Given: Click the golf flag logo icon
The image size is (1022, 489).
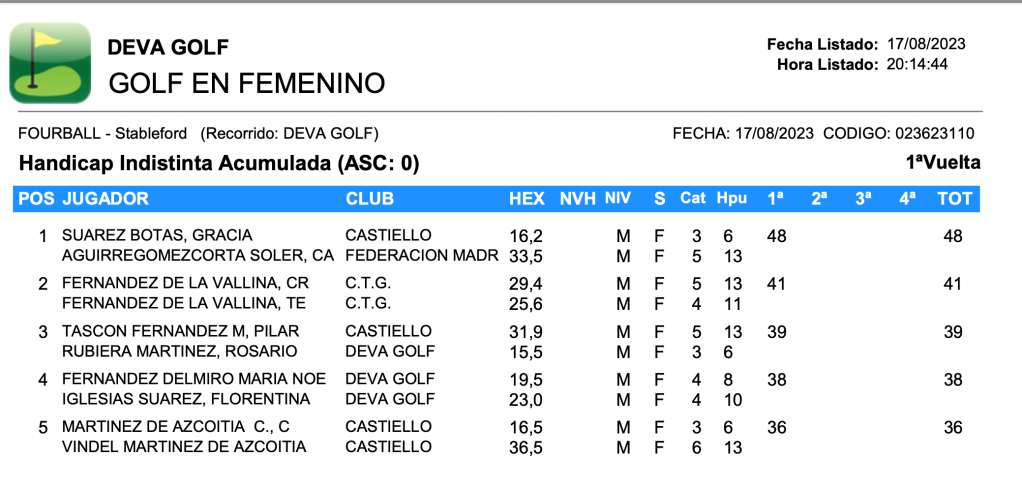Looking at the screenshot, I should [x=49, y=63].
